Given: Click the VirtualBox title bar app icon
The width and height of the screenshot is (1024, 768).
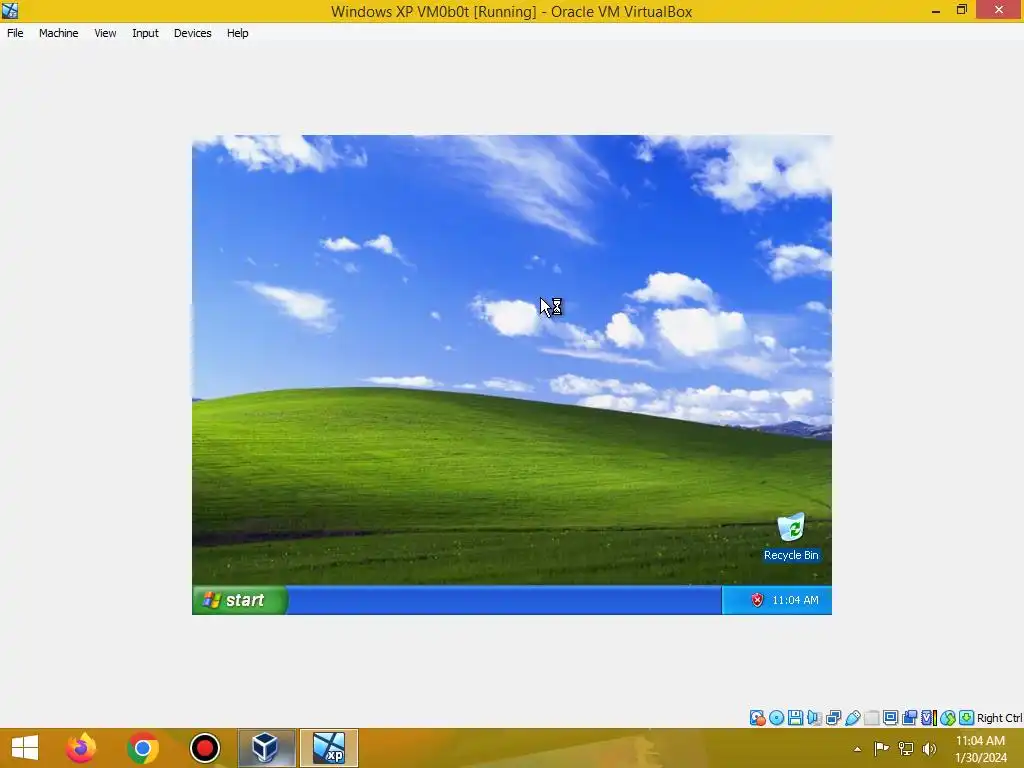Looking at the screenshot, I should tap(10, 10).
